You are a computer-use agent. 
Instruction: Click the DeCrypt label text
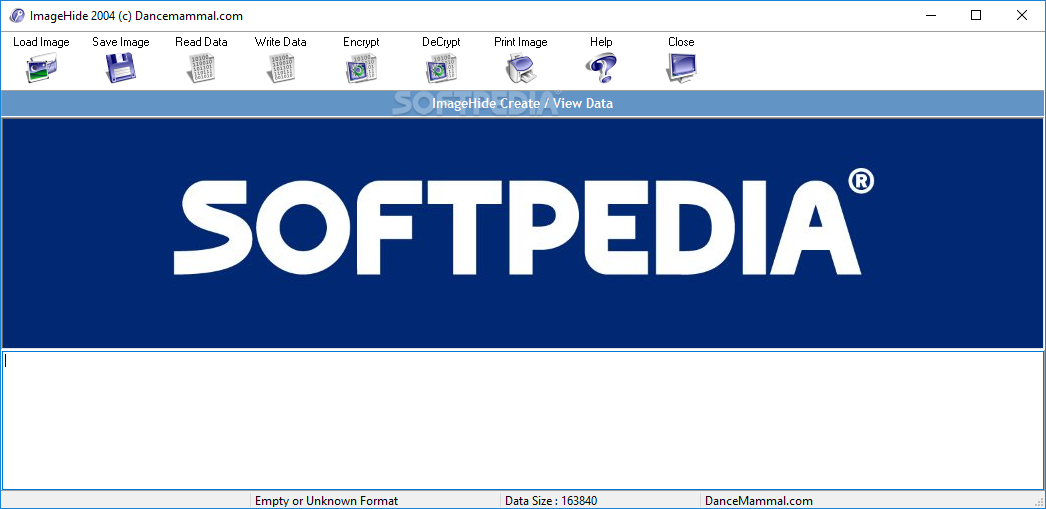pos(441,42)
